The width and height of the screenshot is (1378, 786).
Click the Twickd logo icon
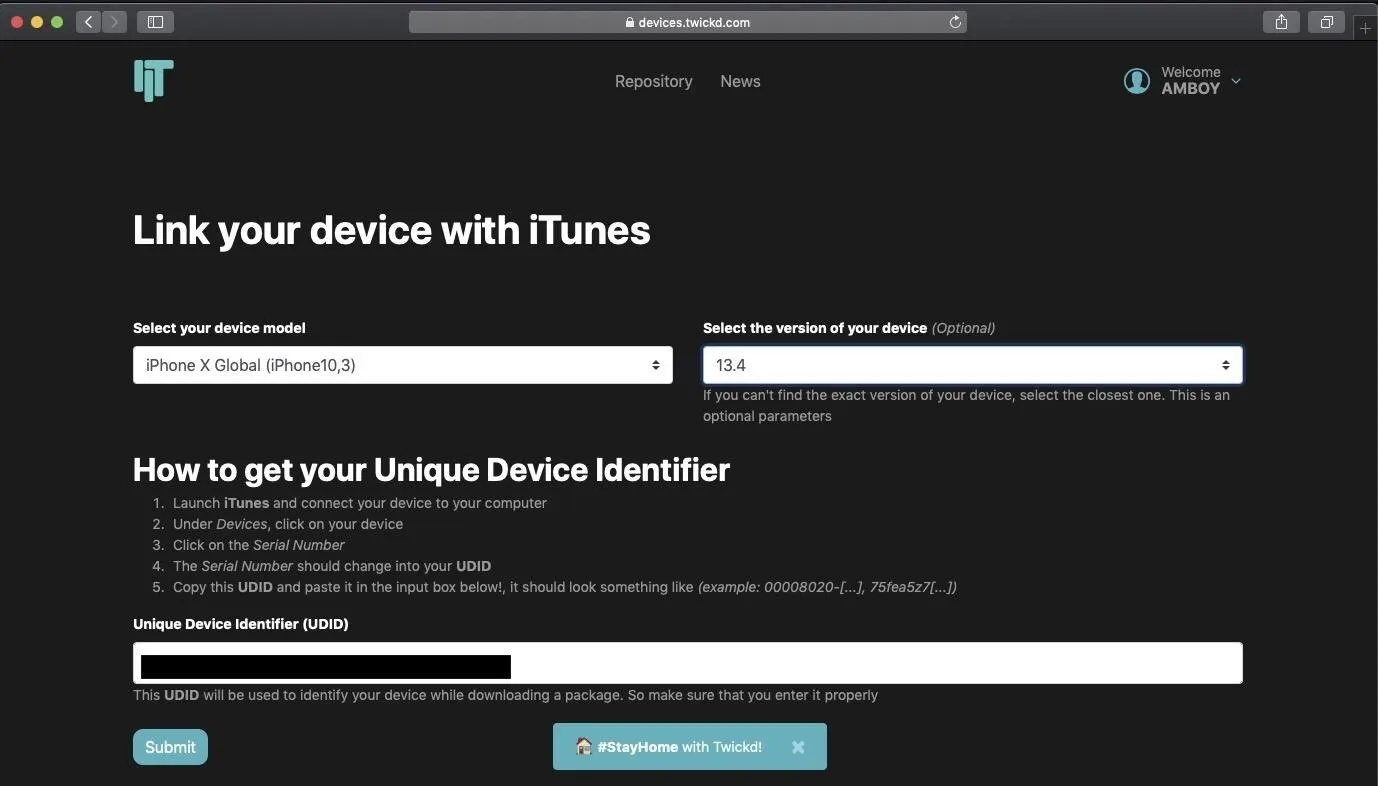(x=154, y=80)
